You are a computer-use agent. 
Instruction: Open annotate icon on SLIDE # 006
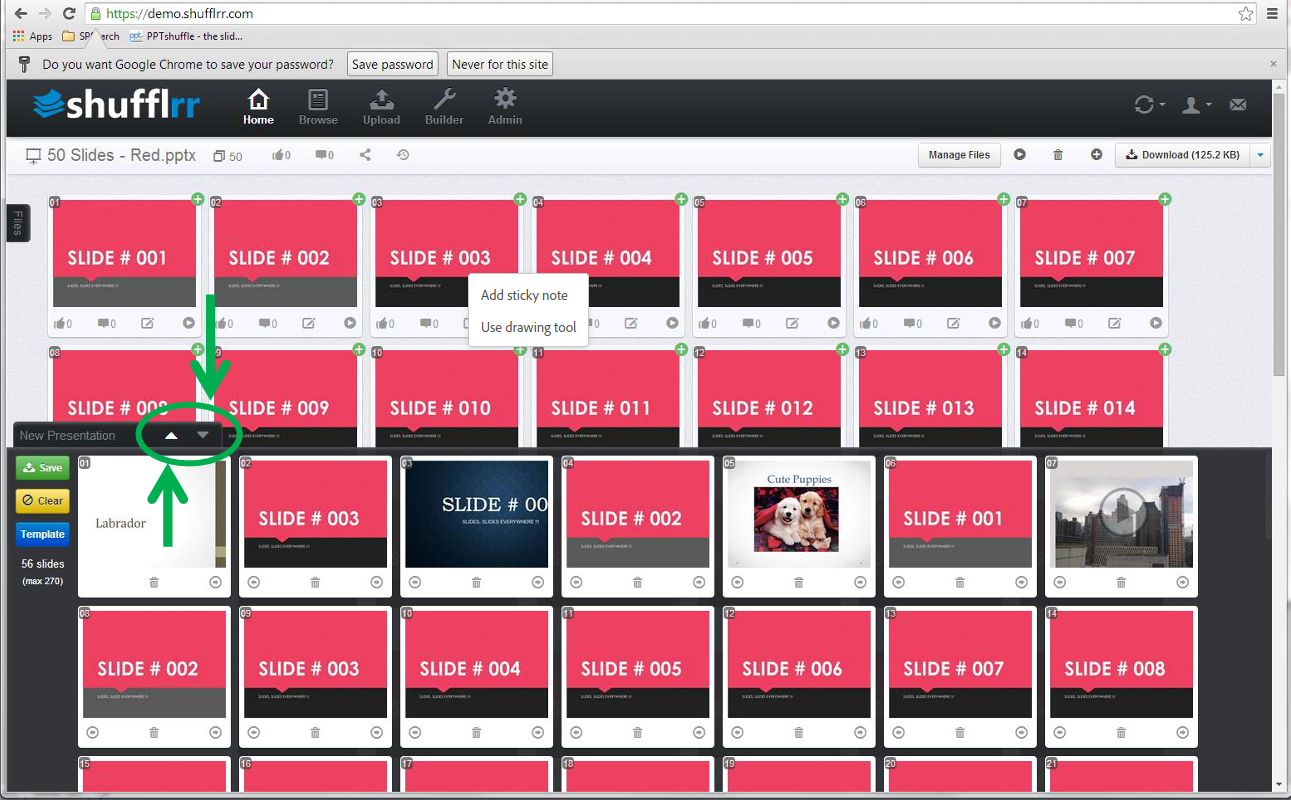(953, 323)
